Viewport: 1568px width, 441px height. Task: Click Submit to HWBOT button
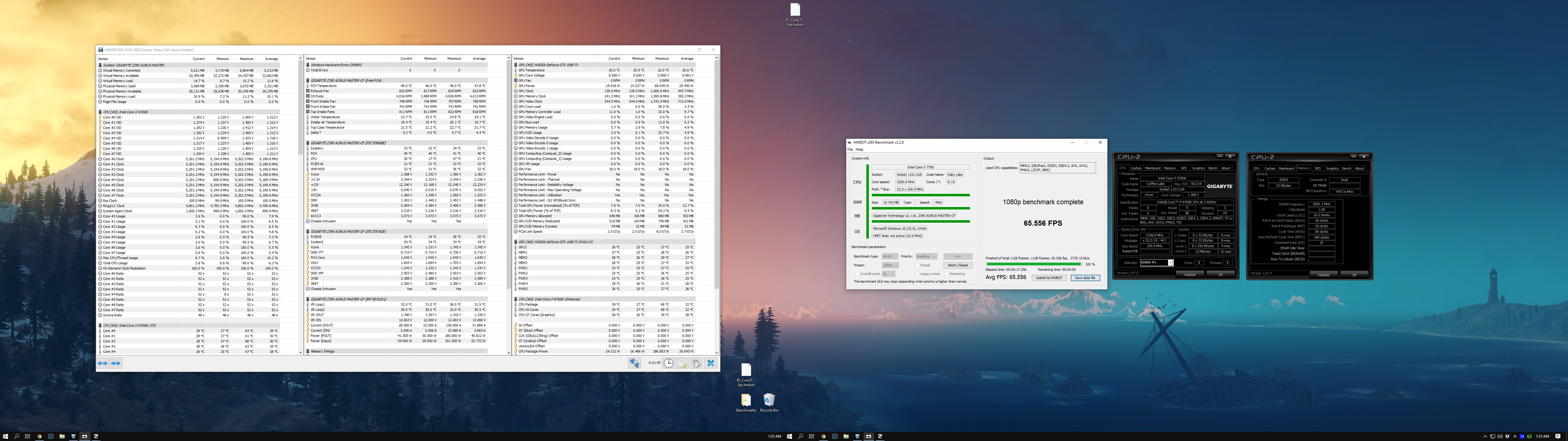1050,278
